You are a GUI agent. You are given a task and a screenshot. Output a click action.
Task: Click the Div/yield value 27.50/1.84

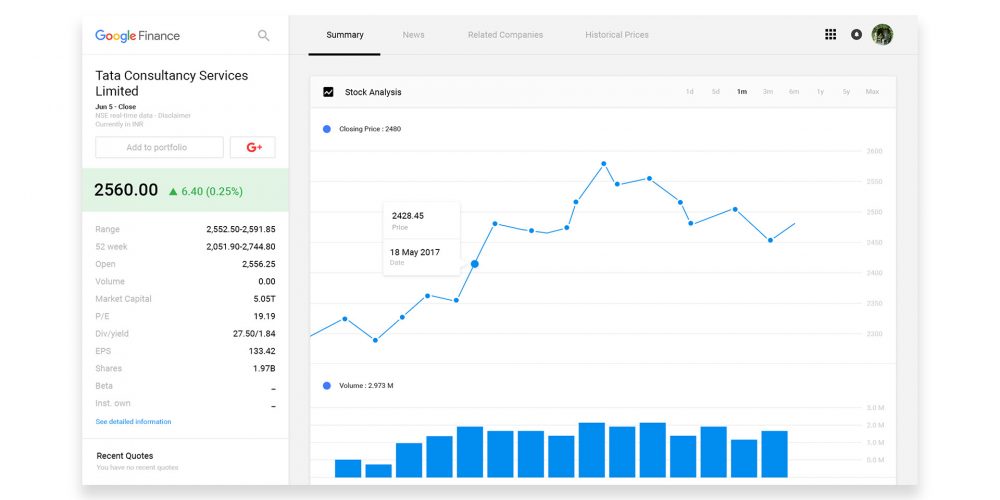tap(254, 334)
